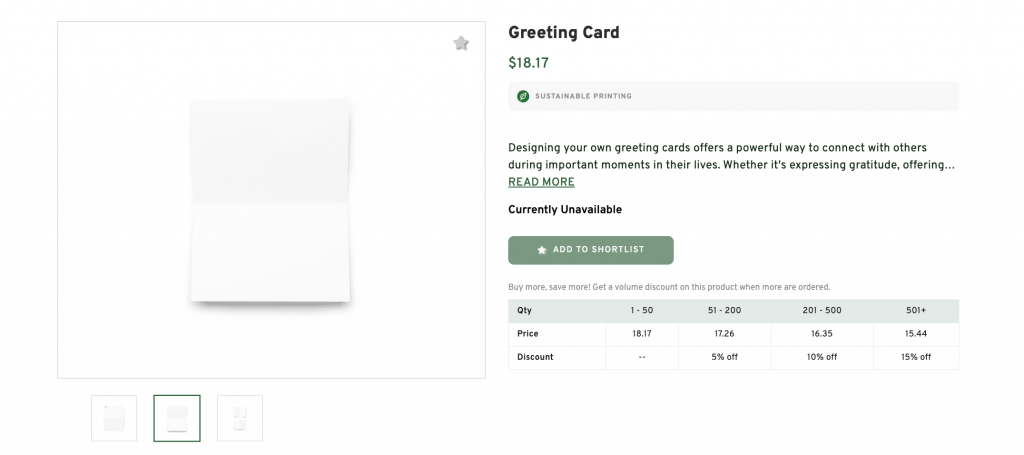
Task: Click the 15.44 price cell
Action: pyautogui.click(x=916, y=334)
